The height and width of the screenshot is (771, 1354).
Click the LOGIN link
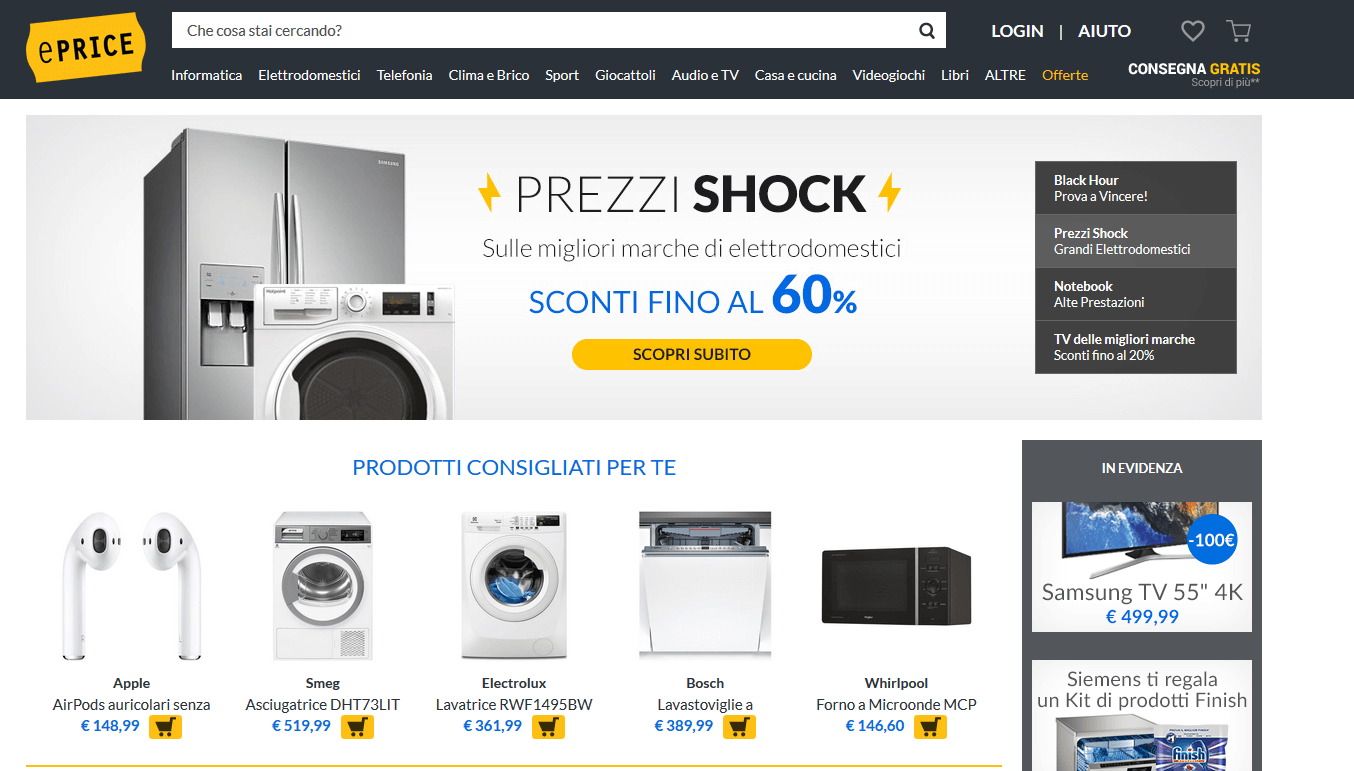pos(1017,31)
